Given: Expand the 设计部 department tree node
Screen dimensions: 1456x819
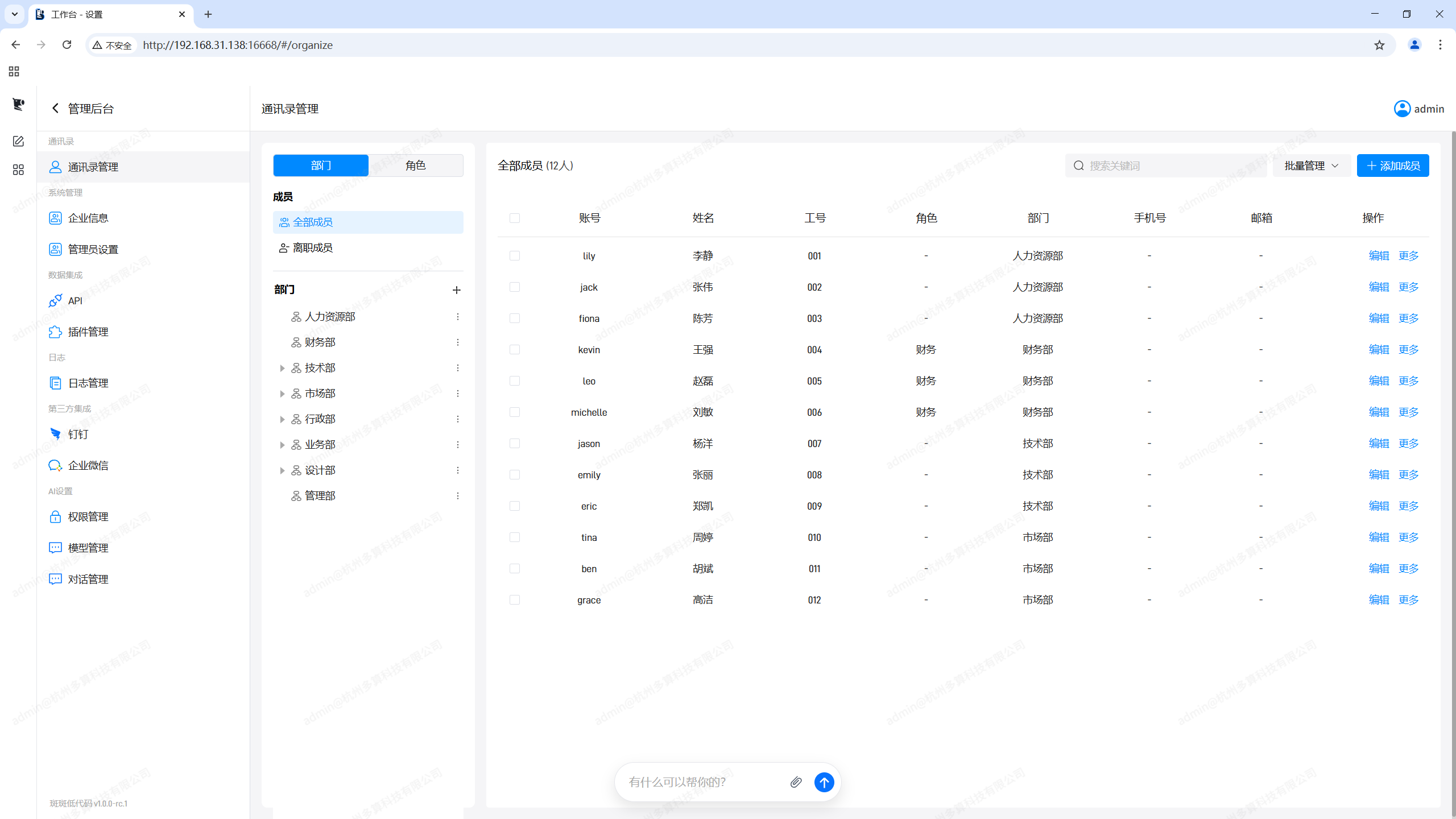Looking at the screenshot, I should (282, 470).
